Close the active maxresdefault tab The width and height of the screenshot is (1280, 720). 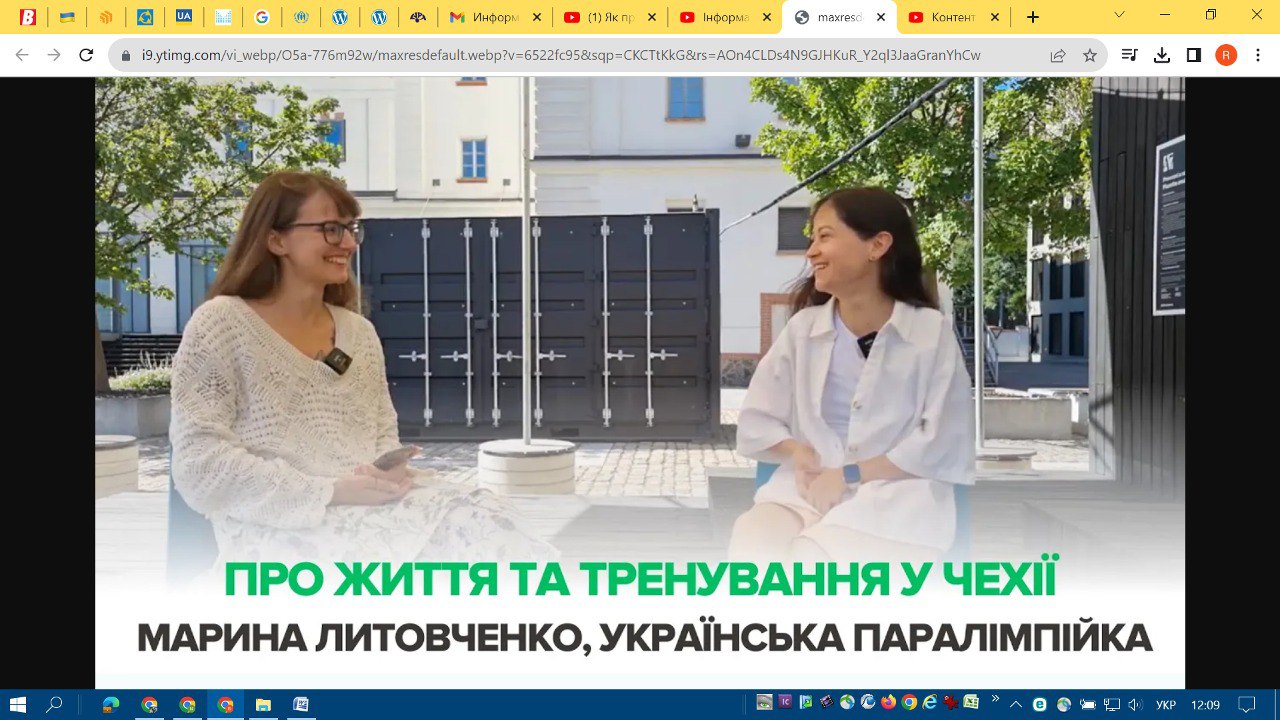click(881, 17)
